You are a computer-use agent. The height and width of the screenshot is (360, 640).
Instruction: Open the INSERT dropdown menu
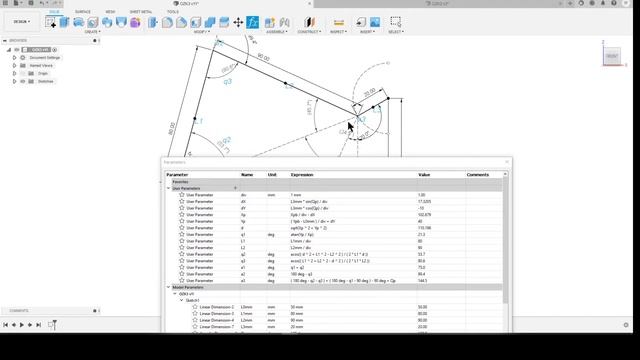pyautogui.click(x=367, y=32)
